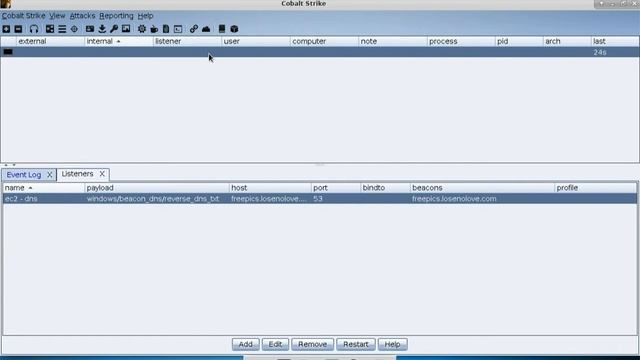
Task: Select the 'ec2 - dns' listener name
Action: [21, 199]
